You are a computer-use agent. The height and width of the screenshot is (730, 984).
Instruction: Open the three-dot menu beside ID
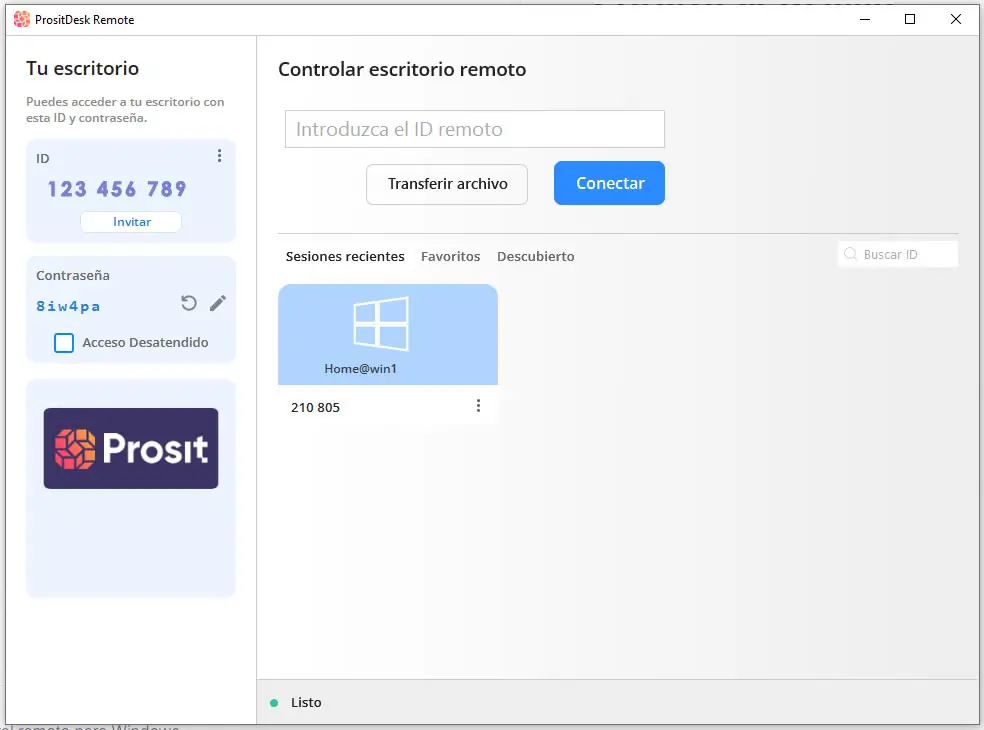(220, 156)
